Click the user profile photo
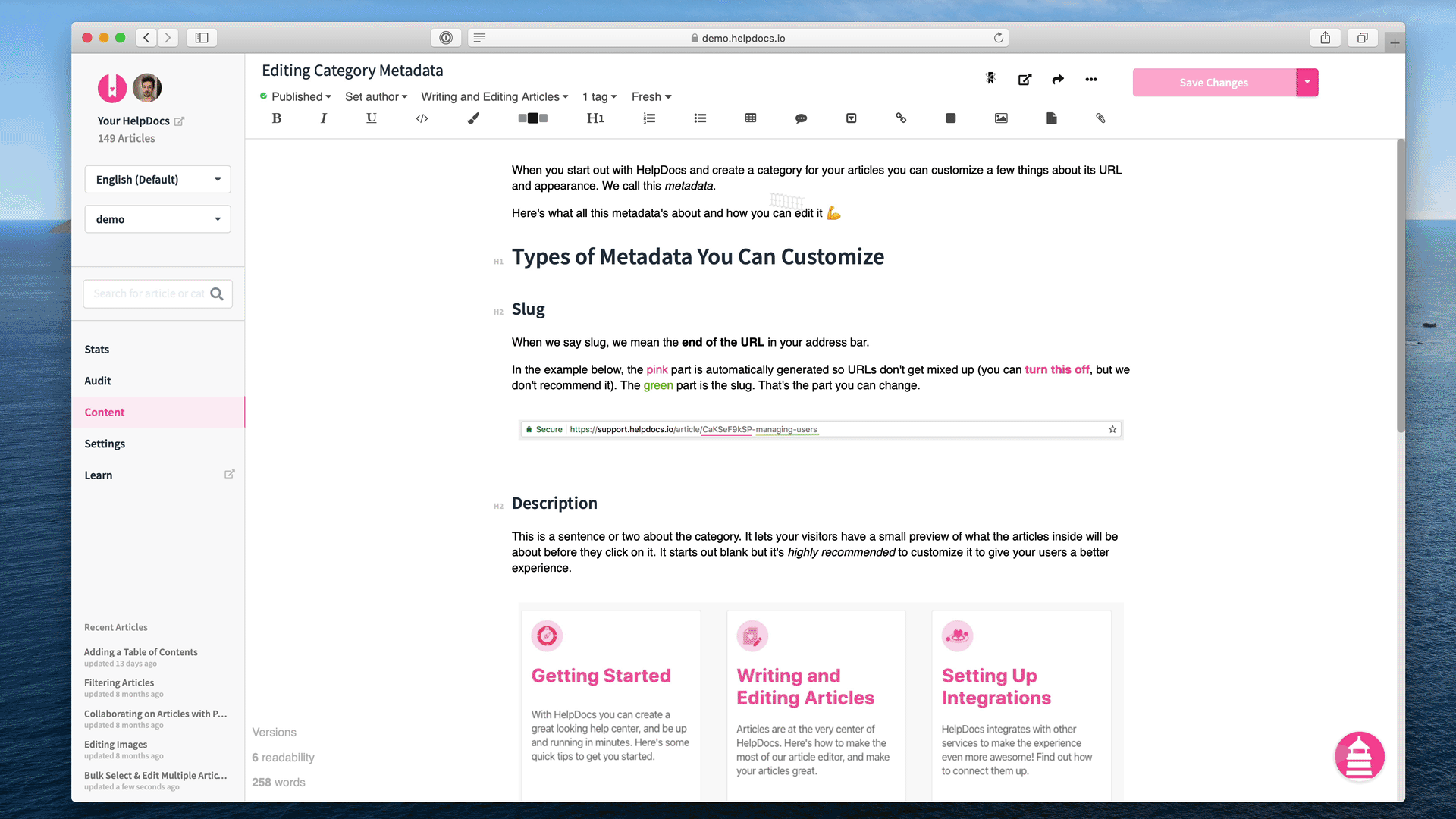 coord(147,88)
